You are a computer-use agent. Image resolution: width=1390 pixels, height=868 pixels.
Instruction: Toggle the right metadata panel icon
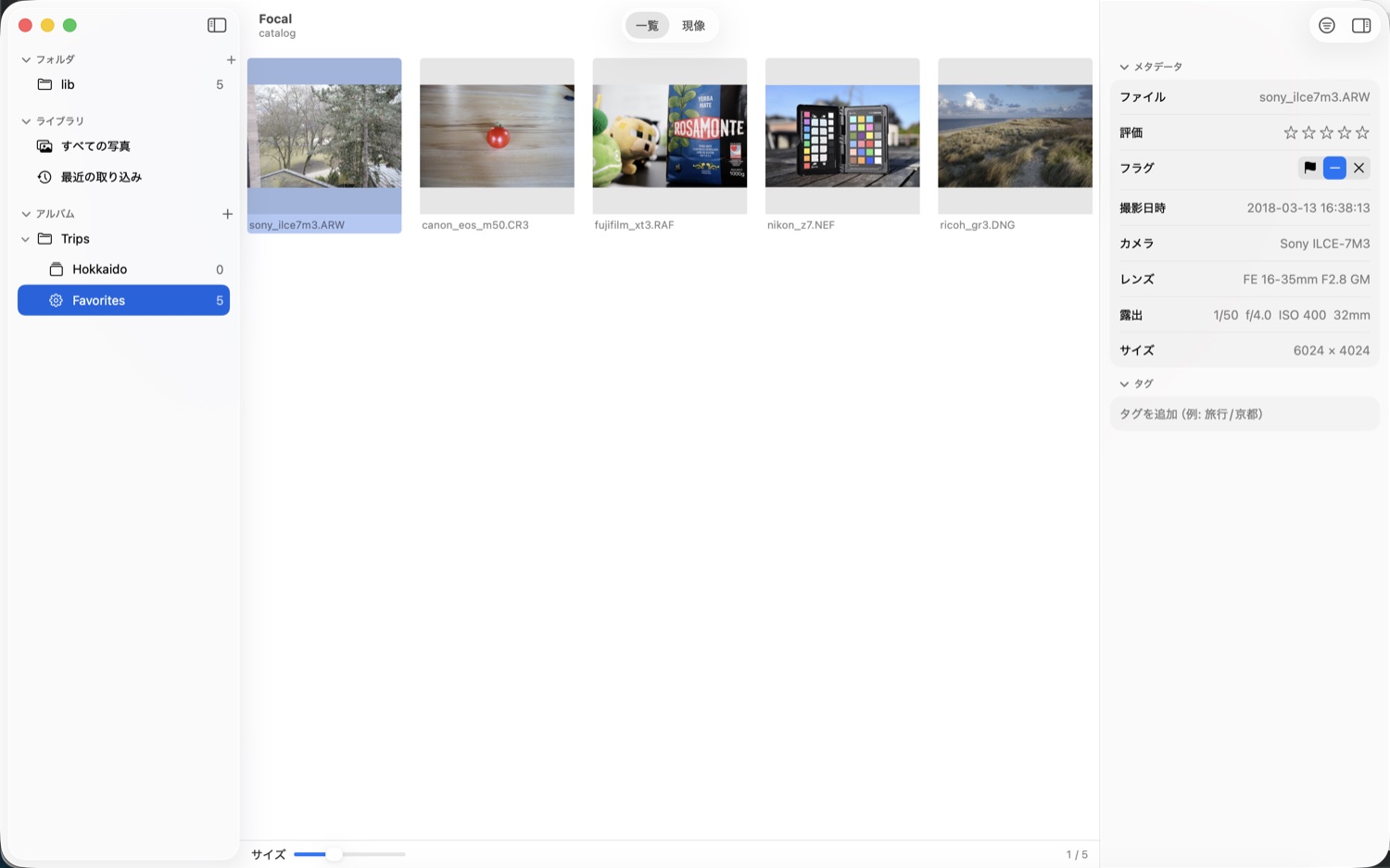point(1361,26)
